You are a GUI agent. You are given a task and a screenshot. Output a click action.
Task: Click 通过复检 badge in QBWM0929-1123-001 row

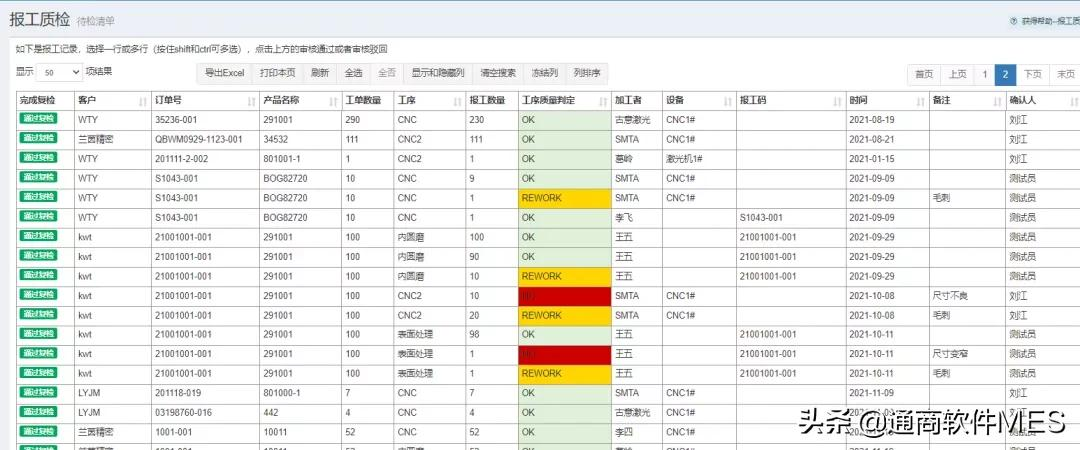pyautogui.click(x=38, y=138)
